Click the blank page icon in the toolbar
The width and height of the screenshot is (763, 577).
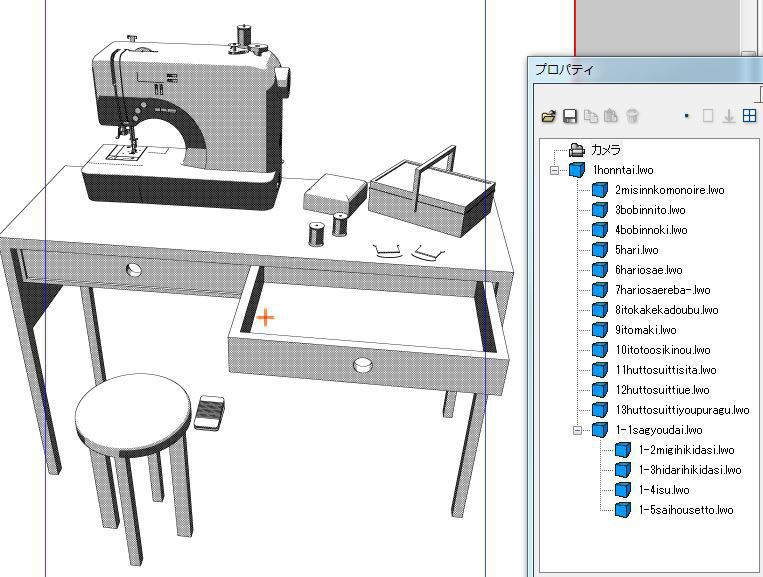pos(708,116)
